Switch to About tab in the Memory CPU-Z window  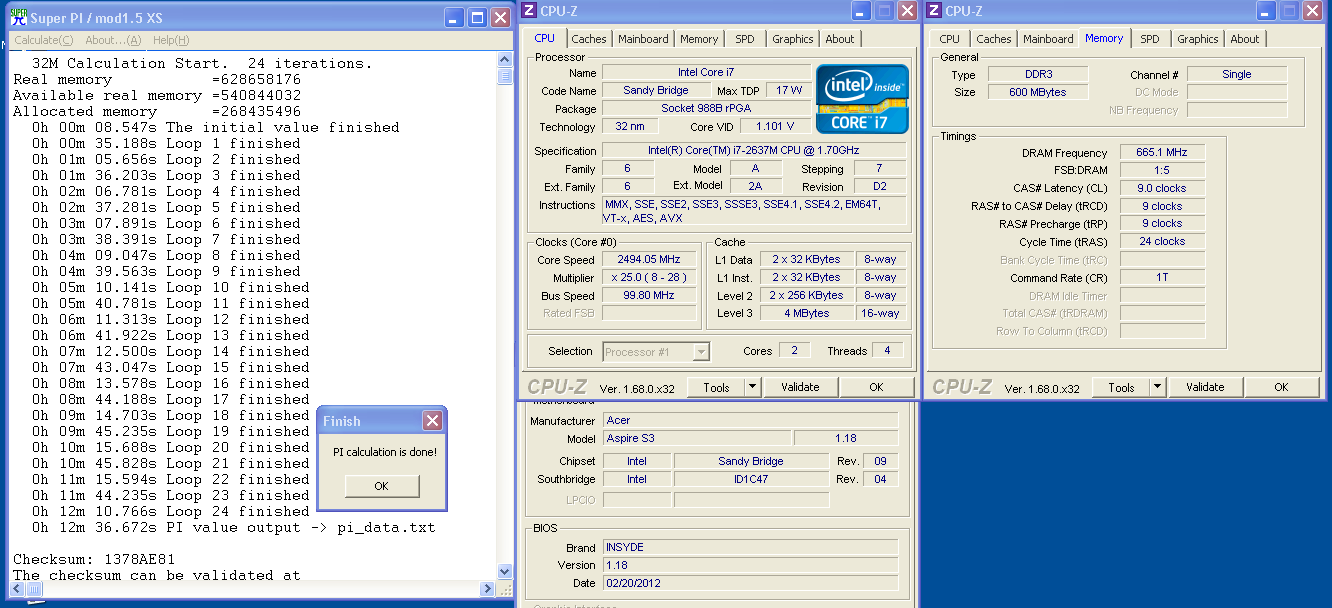[x=1245, y=39]
